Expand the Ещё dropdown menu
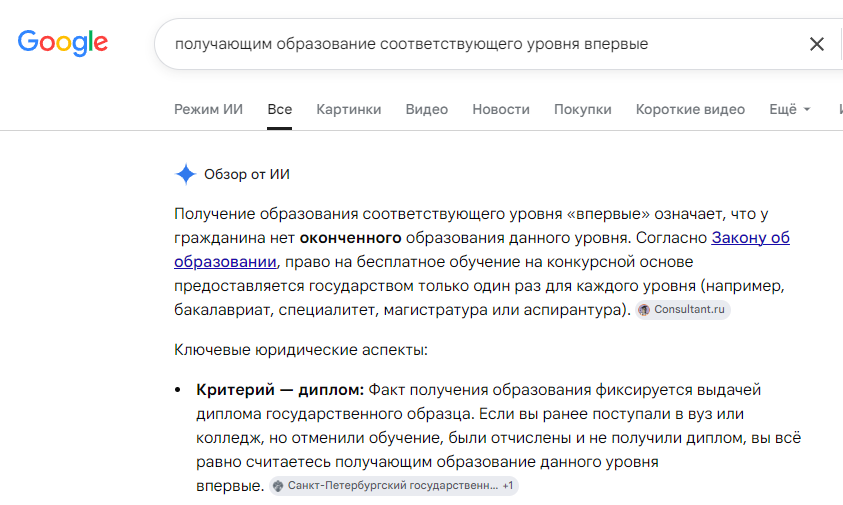This screenshot has width=843, height=505. click(x=789, y=109)
